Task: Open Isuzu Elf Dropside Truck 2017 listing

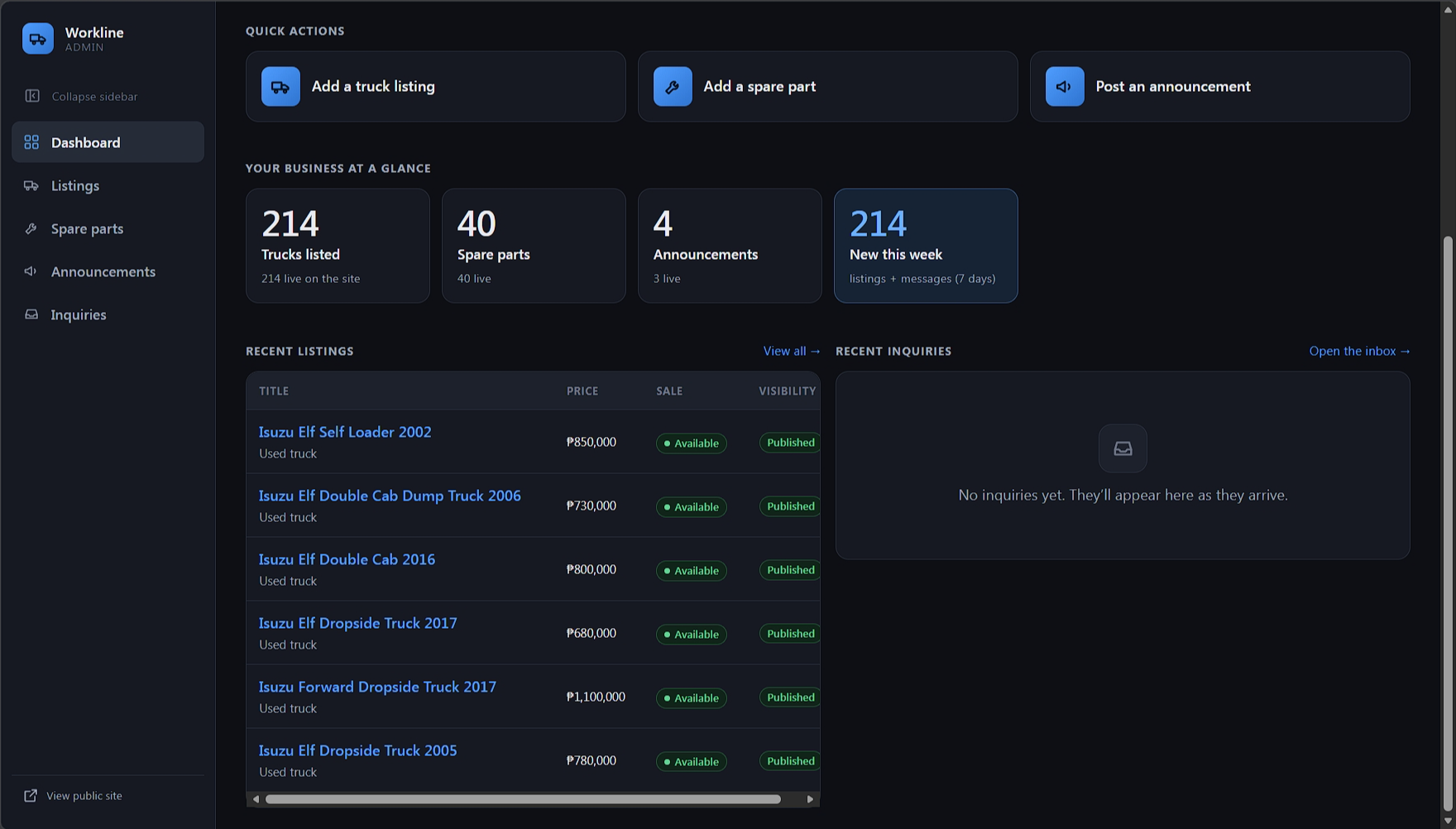Action: [357, 623]
